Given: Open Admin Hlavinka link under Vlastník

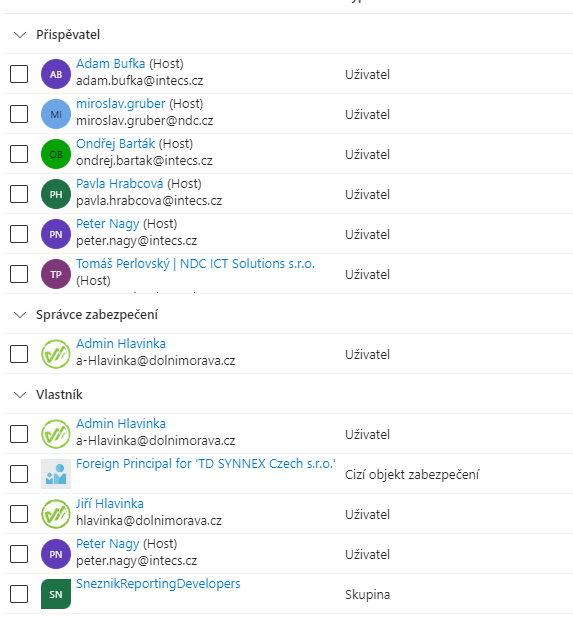Looking at the screenshot, I should pyautogui.click(x=121, y=424).
